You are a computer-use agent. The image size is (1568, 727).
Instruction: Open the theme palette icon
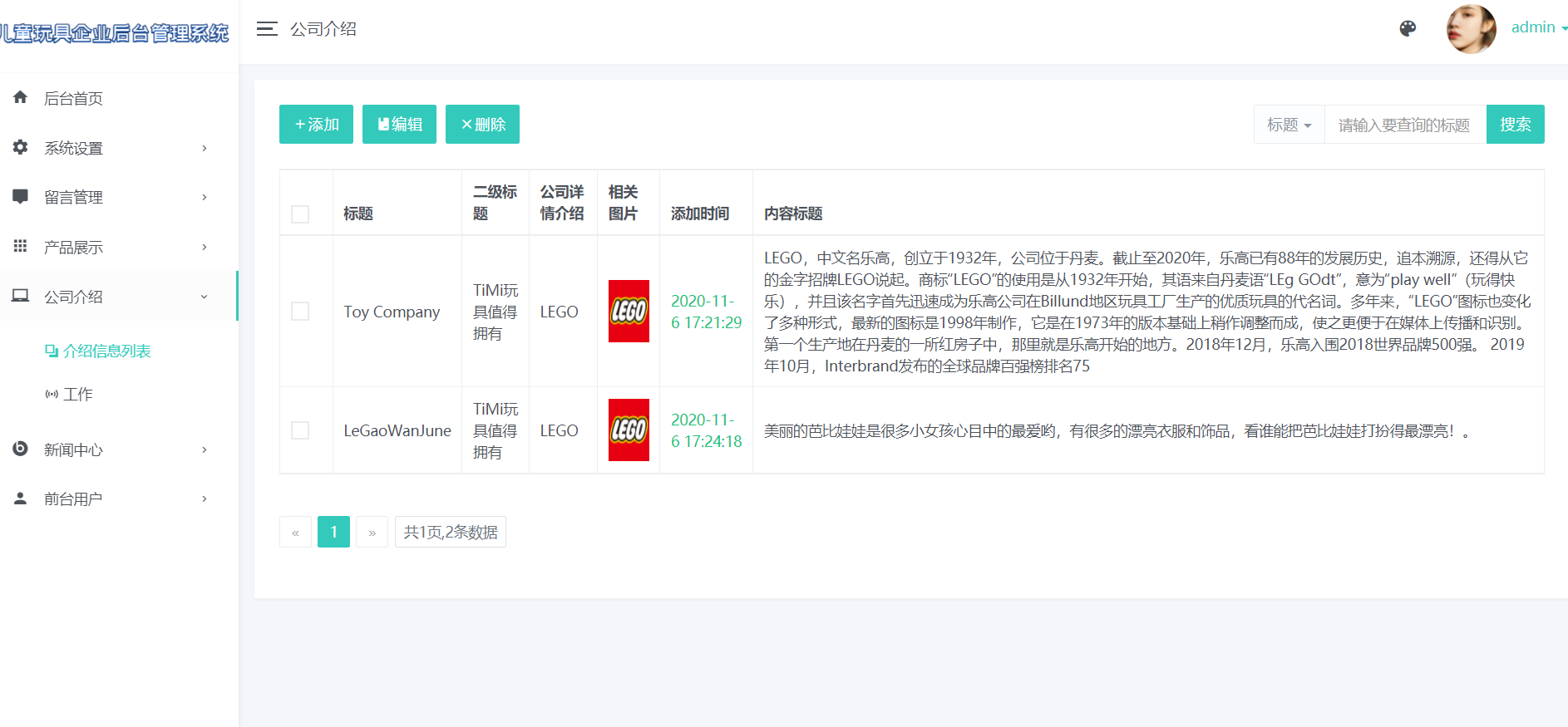[1408, 28]
